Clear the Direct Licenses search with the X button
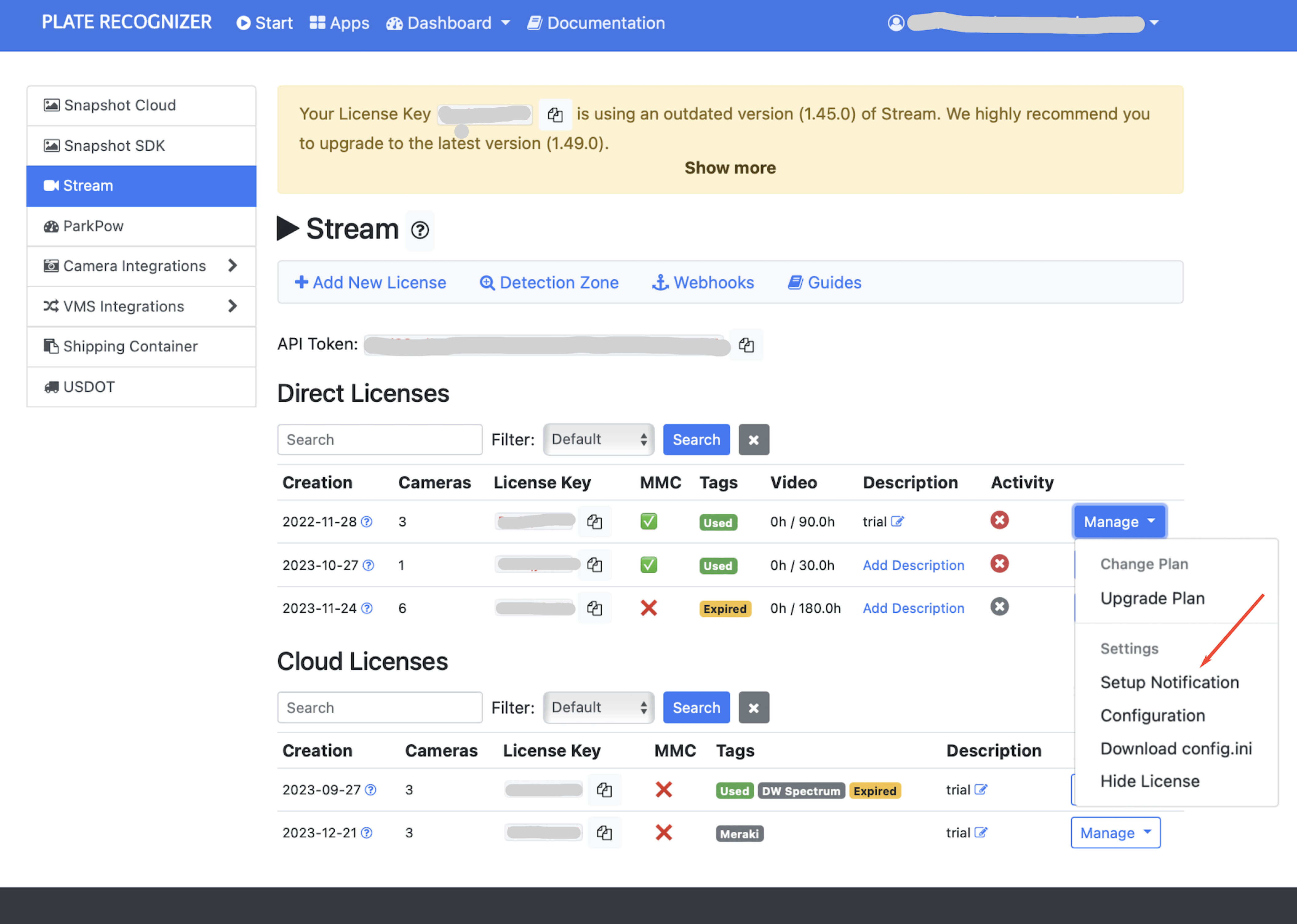Image resolution: width=1297 pixels, height=924 pixels. click(753, 440)
